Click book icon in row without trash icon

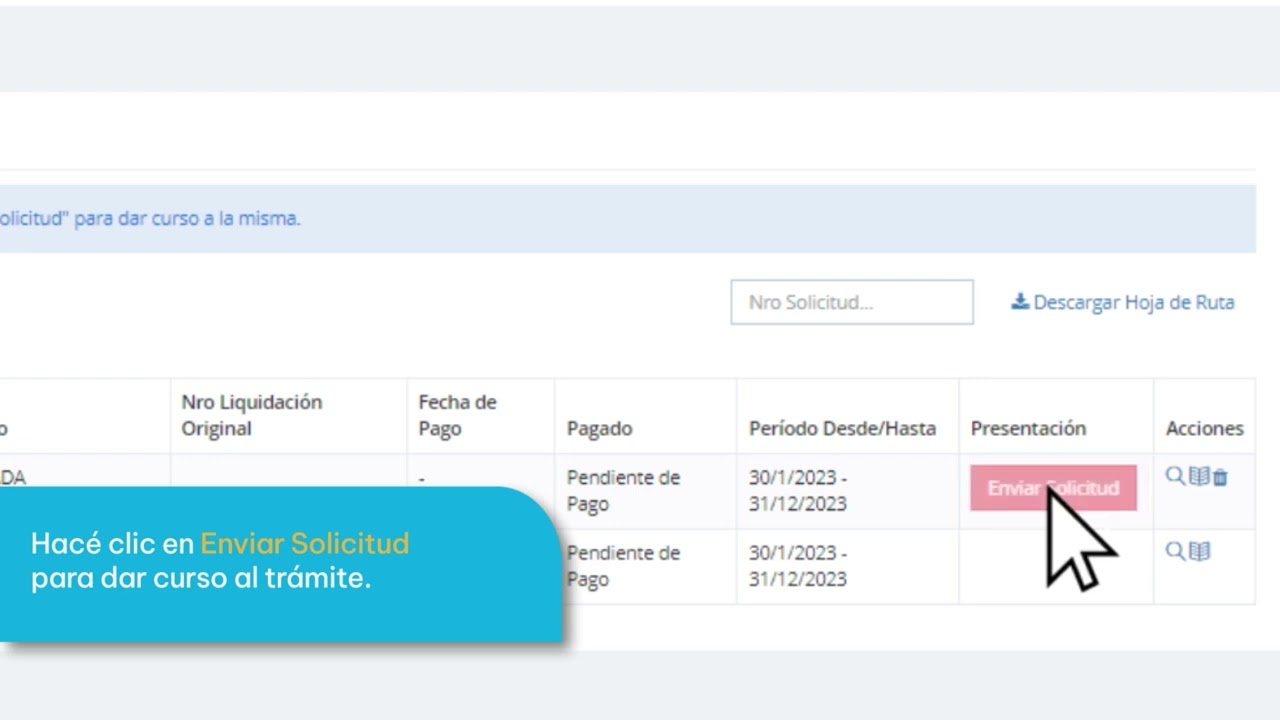pyautogui.click(x=1199, y=550)
